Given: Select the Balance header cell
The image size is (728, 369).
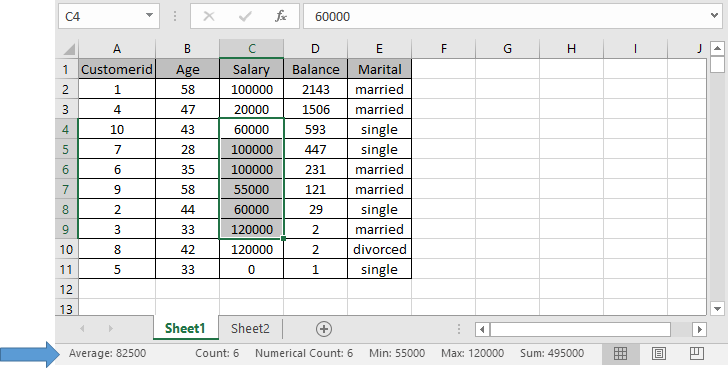Looking at the screenshot, I should 315,69.
